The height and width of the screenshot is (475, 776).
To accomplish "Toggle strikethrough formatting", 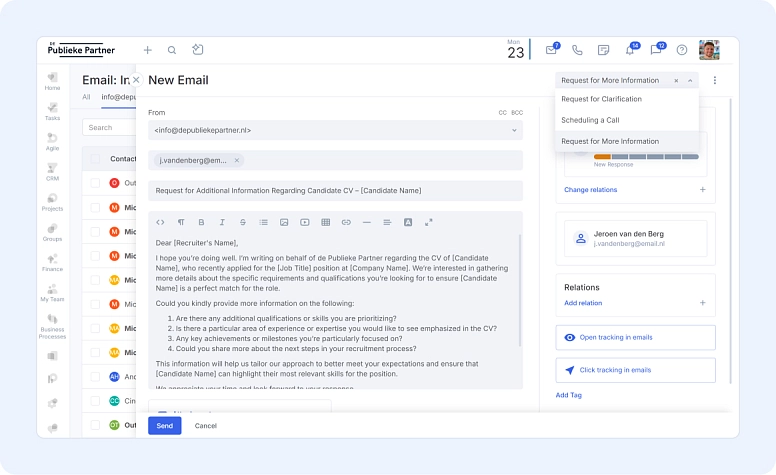I will click(243, 222).
